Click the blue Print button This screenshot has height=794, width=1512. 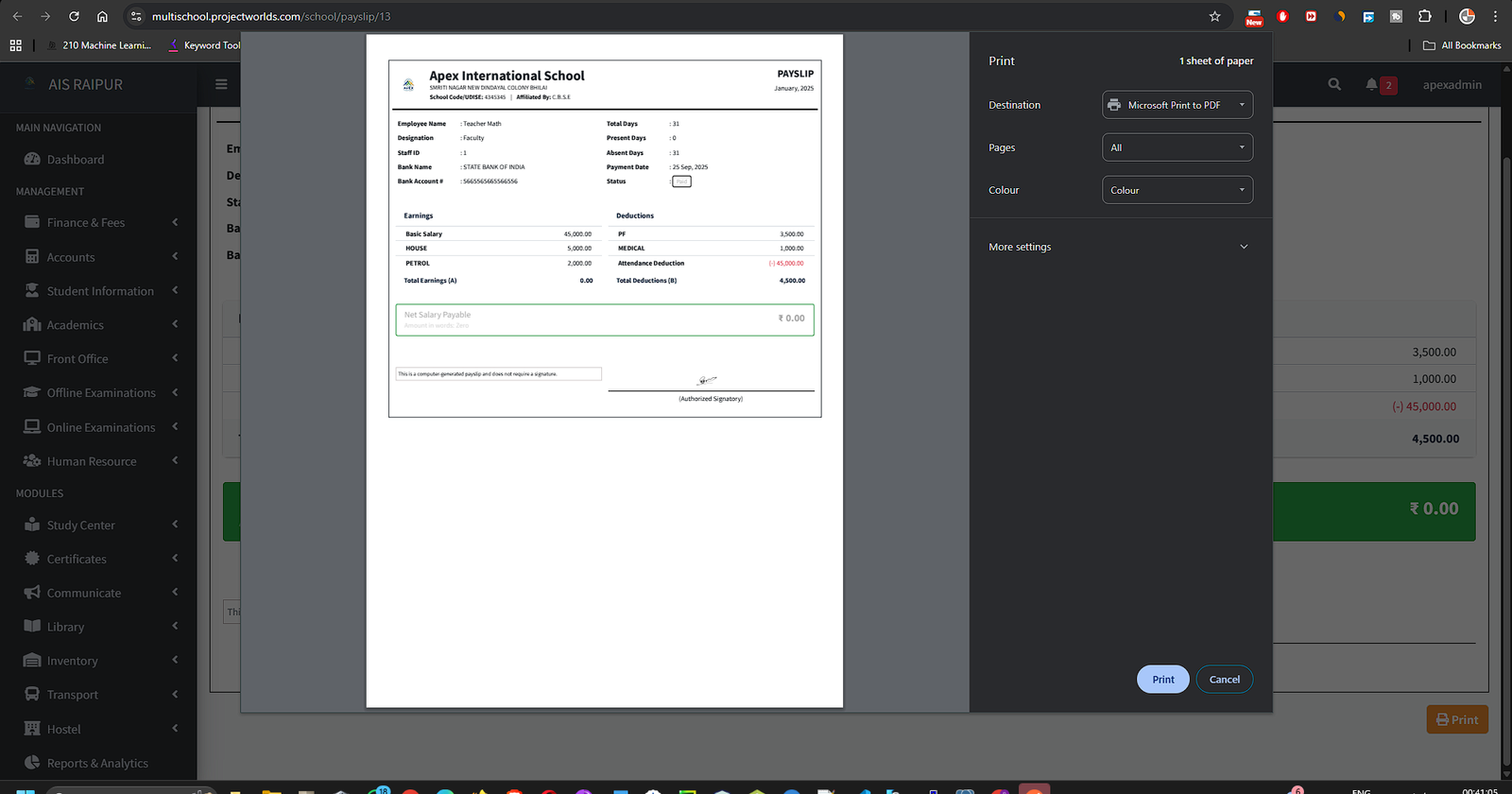1162,680
